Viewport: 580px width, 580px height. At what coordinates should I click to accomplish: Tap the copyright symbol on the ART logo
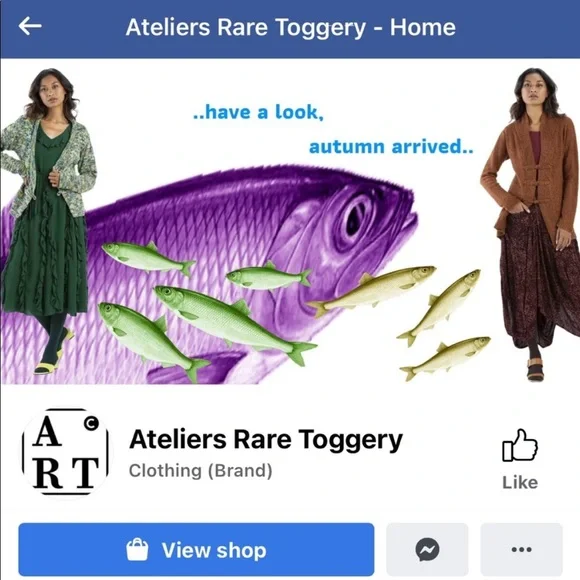[91, 424]
